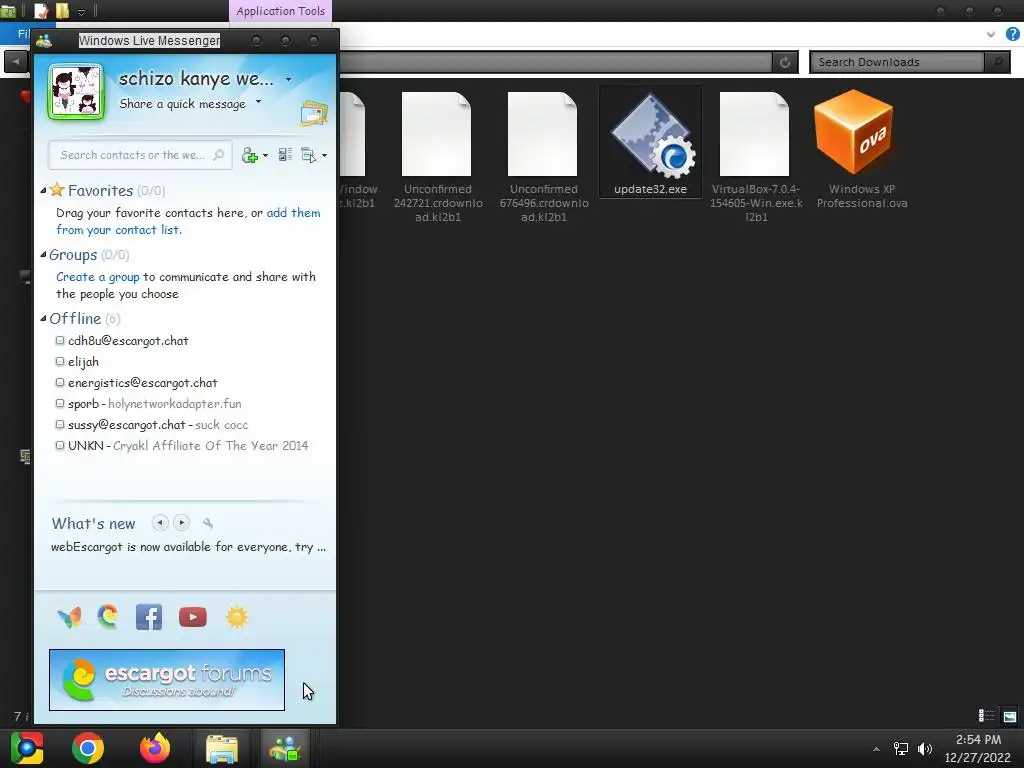Collapse the Groups section
This screenshot has height=768, width=1024.
(43, 255)
